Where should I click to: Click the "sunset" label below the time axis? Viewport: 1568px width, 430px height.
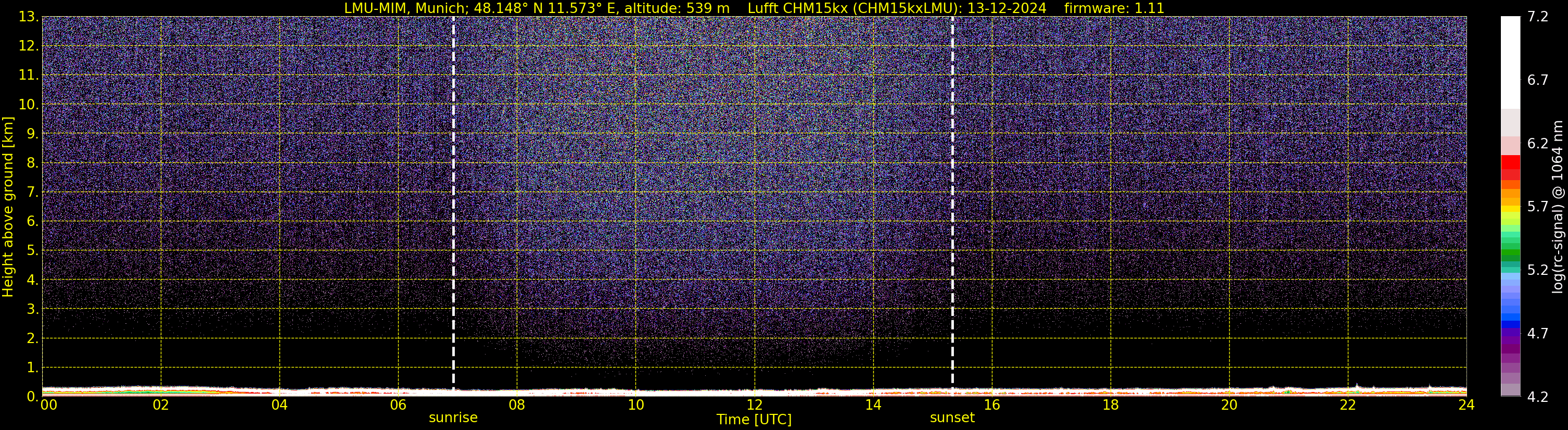(x=952, y=418)
